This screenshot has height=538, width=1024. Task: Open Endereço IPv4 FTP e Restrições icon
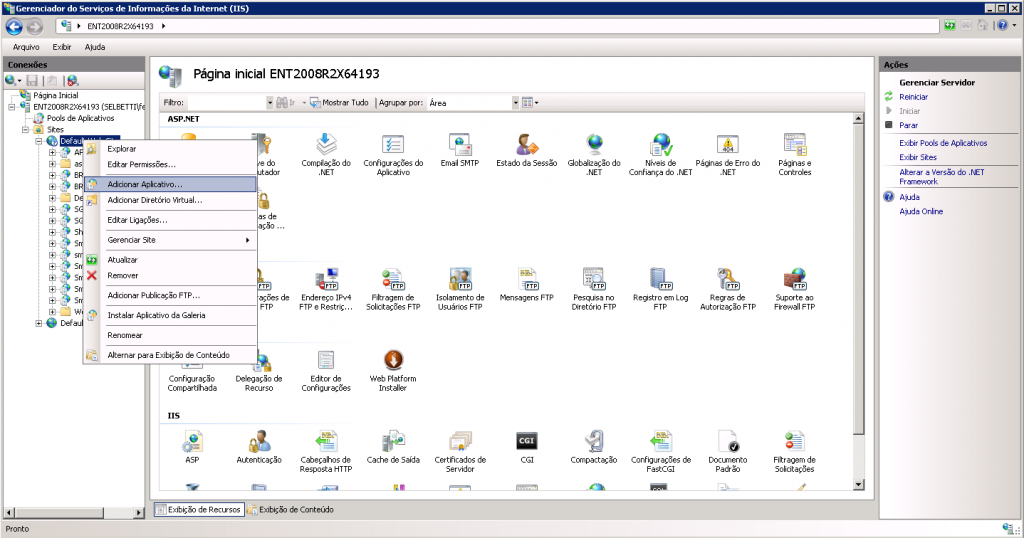coord(326,289)
